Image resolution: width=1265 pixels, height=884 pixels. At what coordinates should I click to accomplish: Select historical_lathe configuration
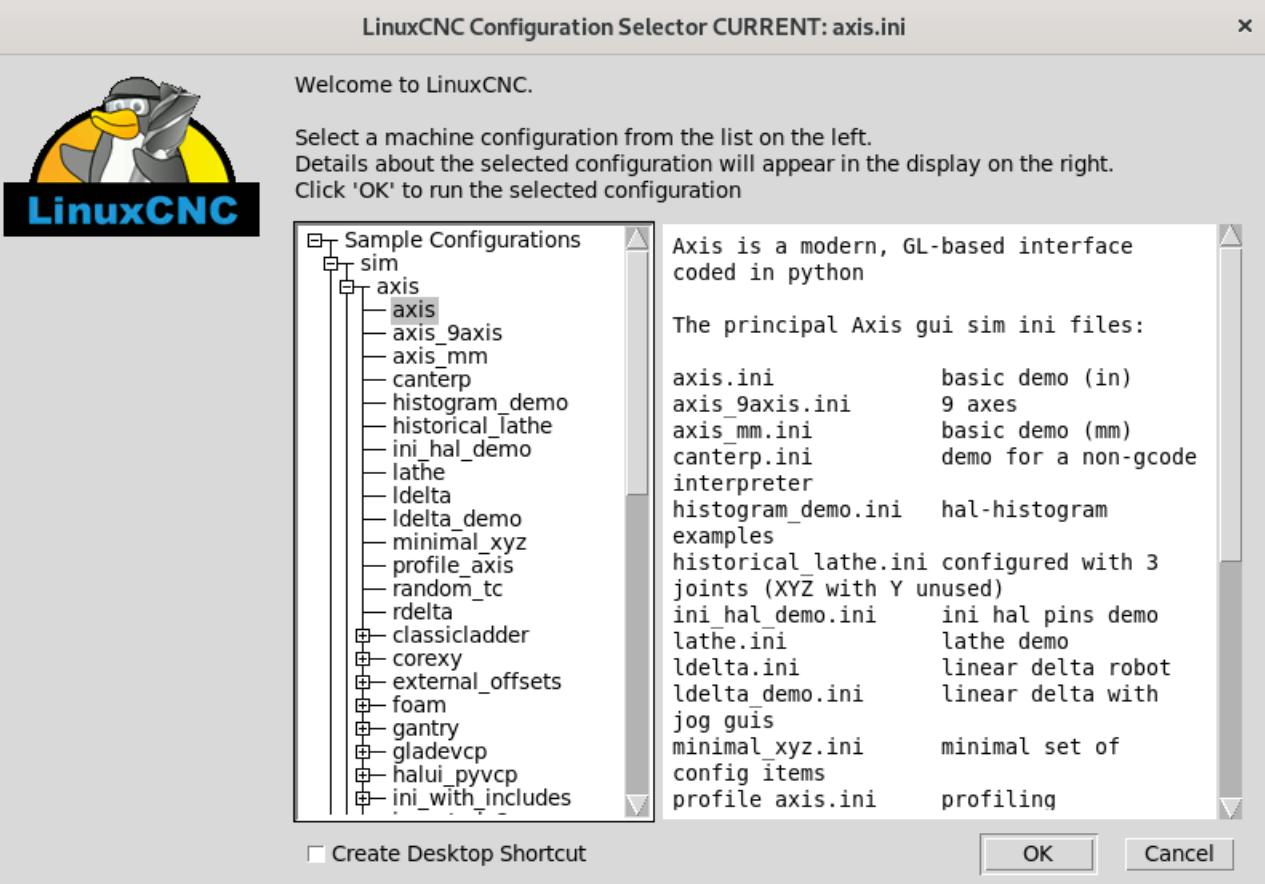pos(472,426)
